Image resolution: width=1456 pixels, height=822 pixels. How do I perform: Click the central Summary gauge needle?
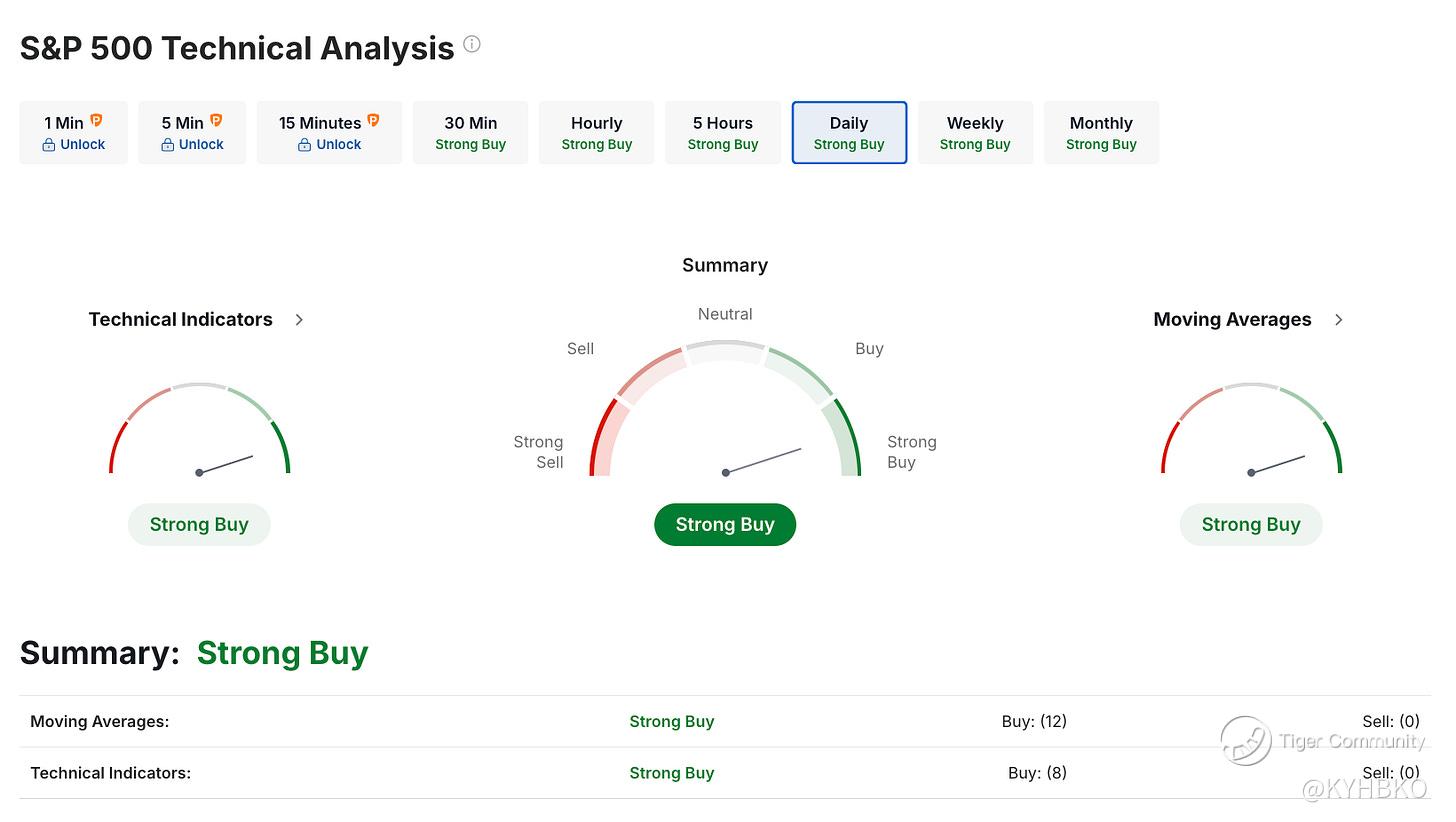[763, 461]
